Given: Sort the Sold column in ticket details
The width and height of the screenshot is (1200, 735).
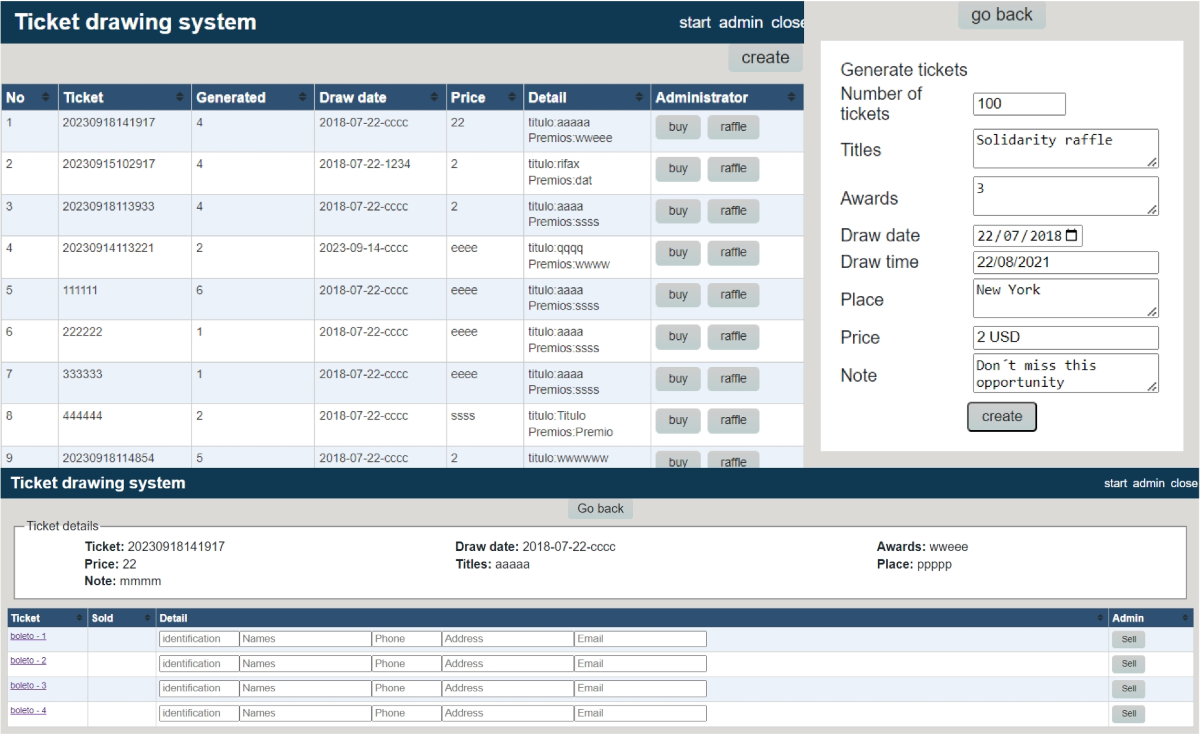Looking at the screenshot, I should coord(147,618).
